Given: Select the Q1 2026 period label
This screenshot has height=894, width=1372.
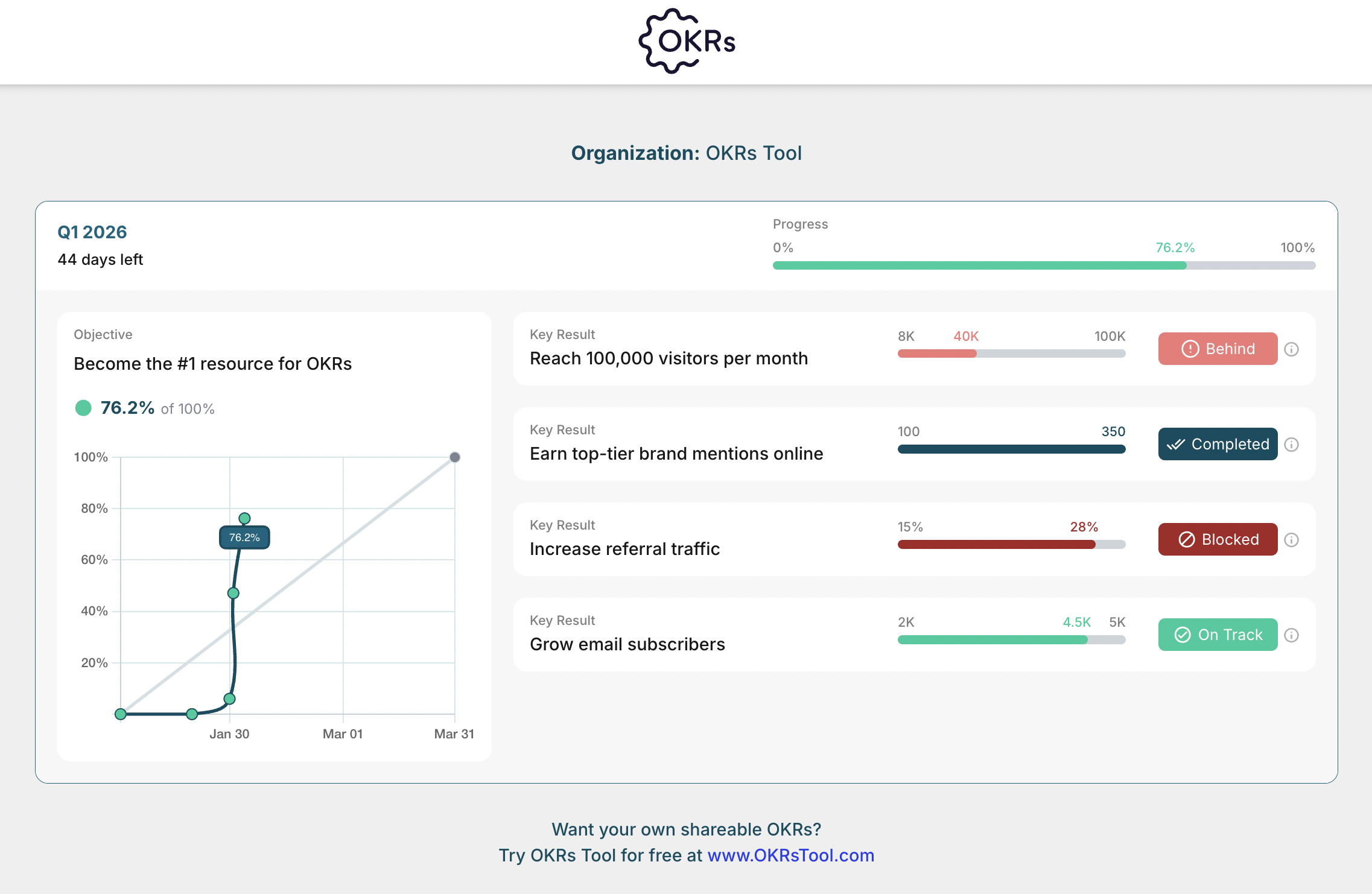Looking at the screenshot, I should 92,232.
